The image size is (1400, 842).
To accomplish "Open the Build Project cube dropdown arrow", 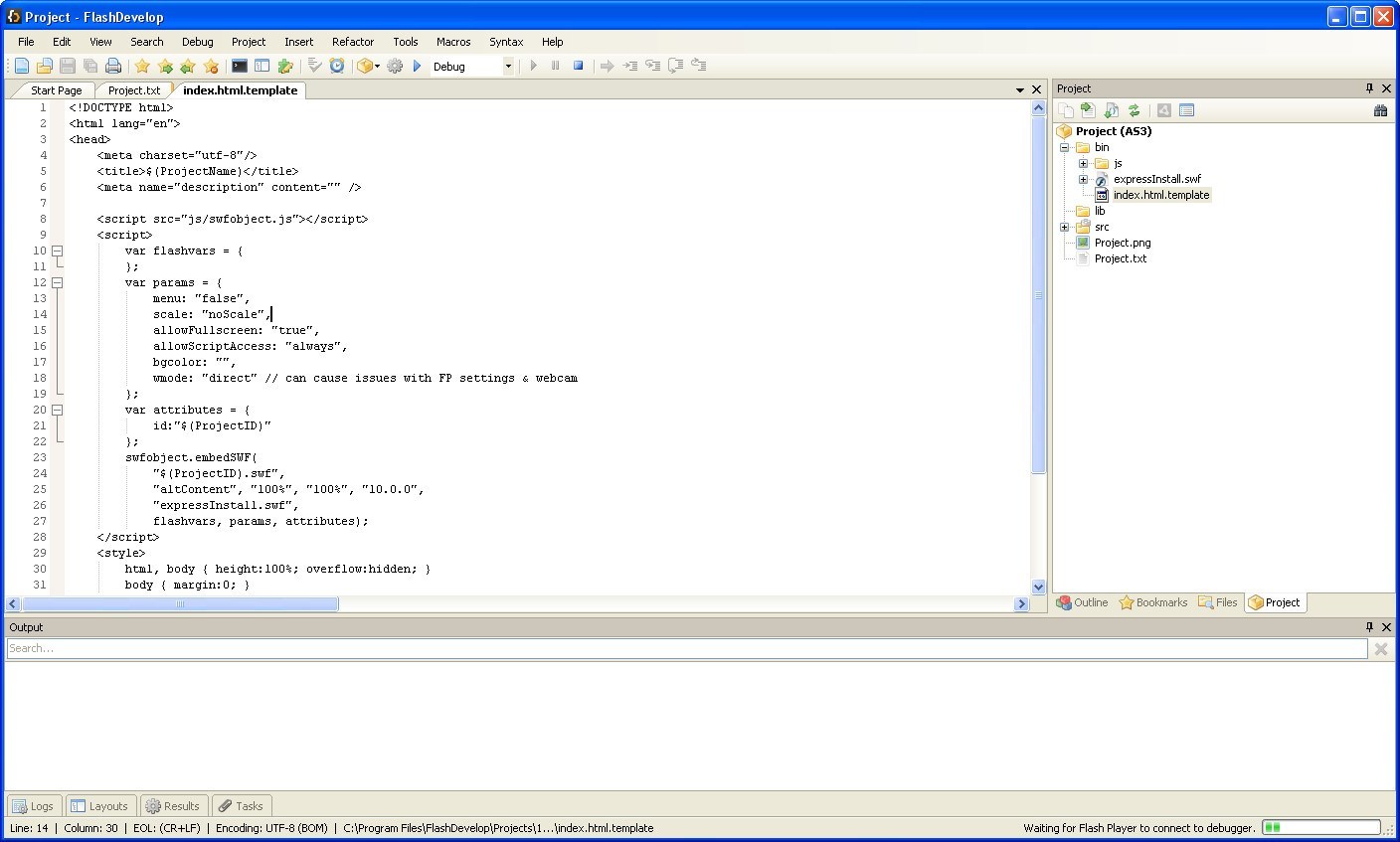I will point(377,66).
